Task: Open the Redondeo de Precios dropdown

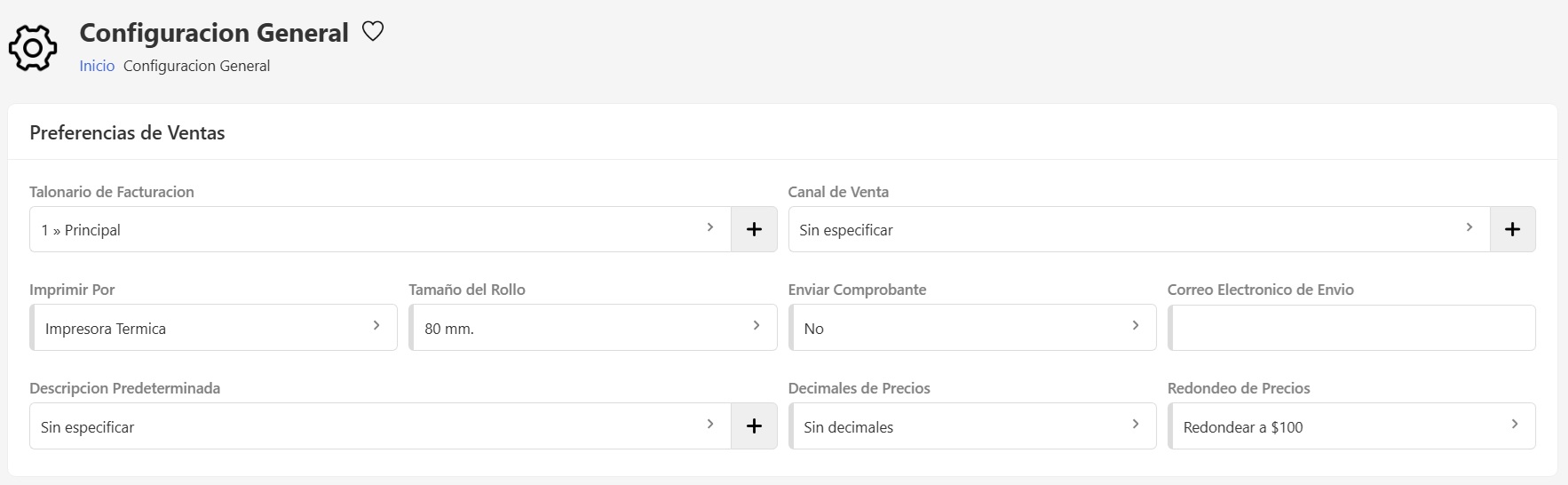Action: [1351, 426]
